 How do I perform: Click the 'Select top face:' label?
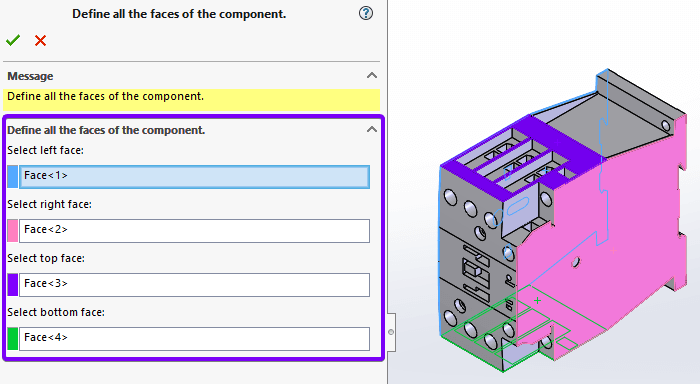[46, 259]
